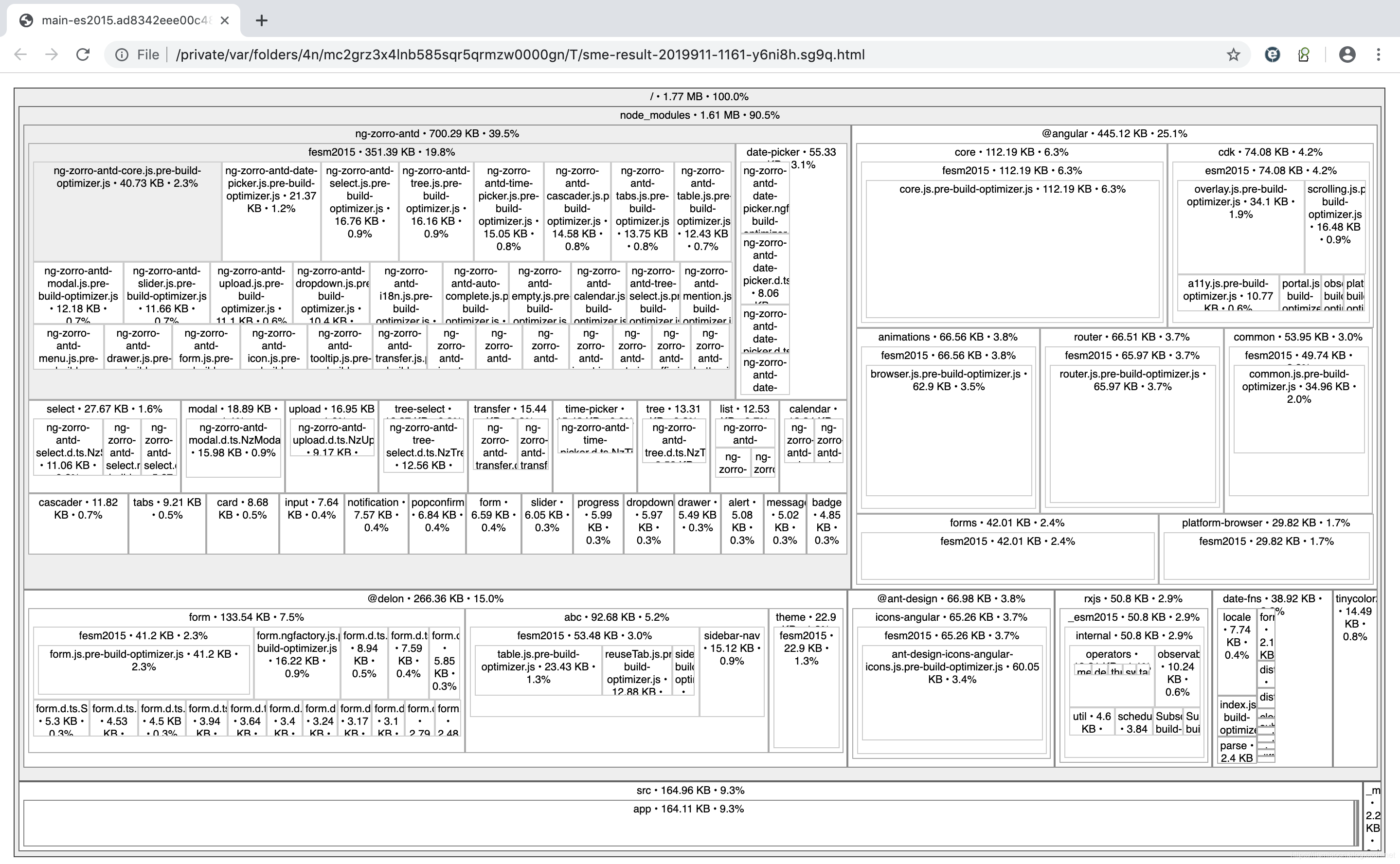Click the browser back arrow
The width and height of the screenshot is (1400, 864).
(20, 54)
